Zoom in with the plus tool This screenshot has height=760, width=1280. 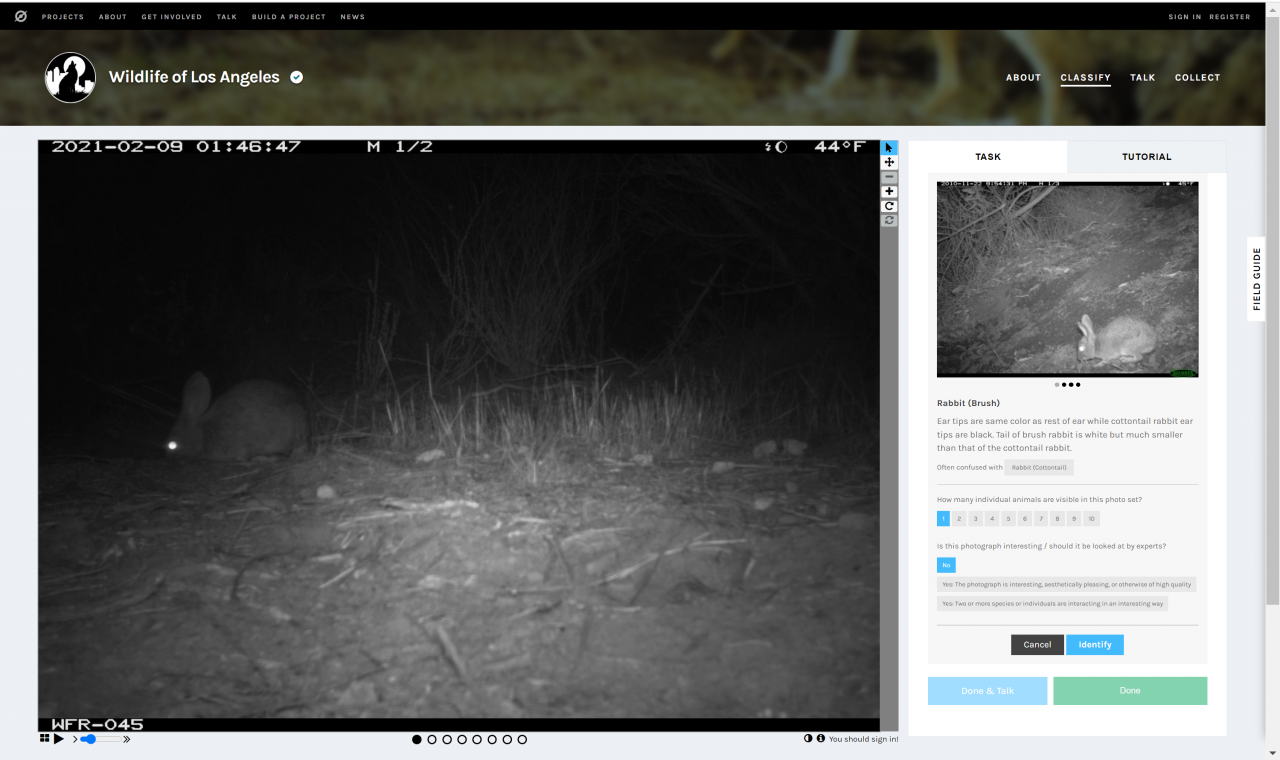coord(889,191)
